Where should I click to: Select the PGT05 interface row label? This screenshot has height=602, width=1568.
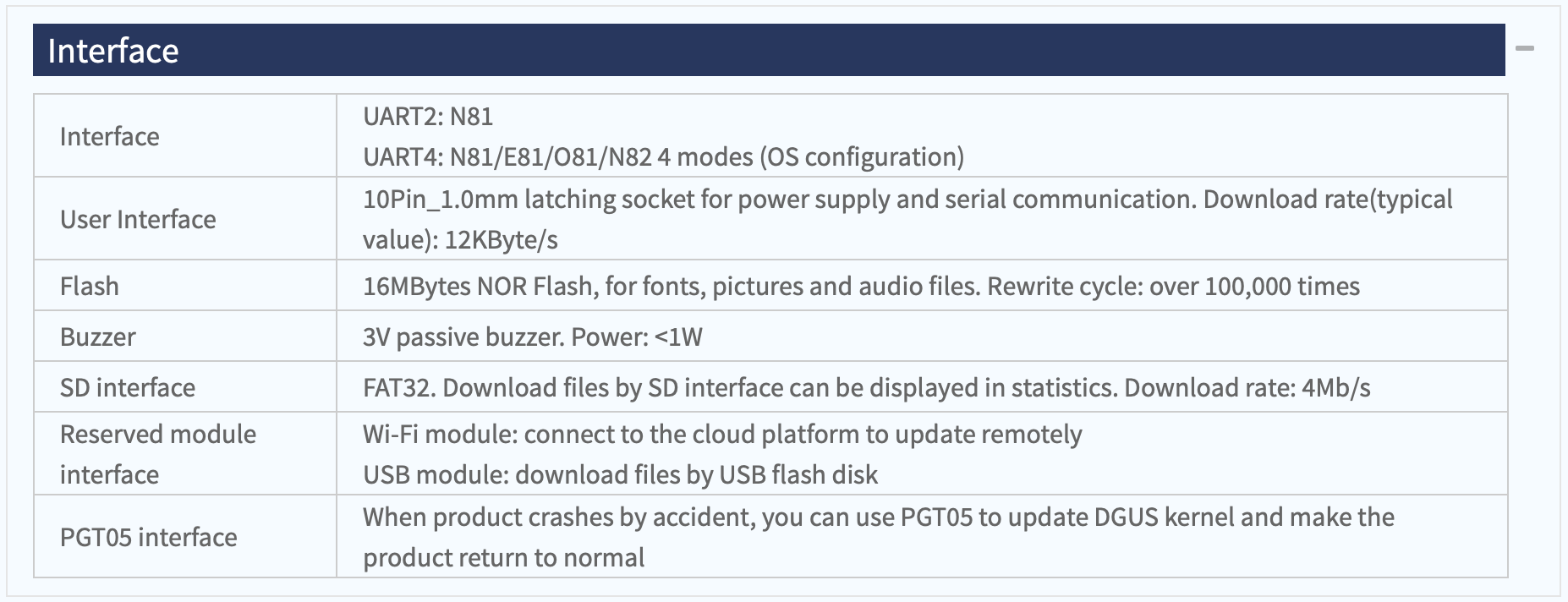pyautogui.click(x=148, y=537)
